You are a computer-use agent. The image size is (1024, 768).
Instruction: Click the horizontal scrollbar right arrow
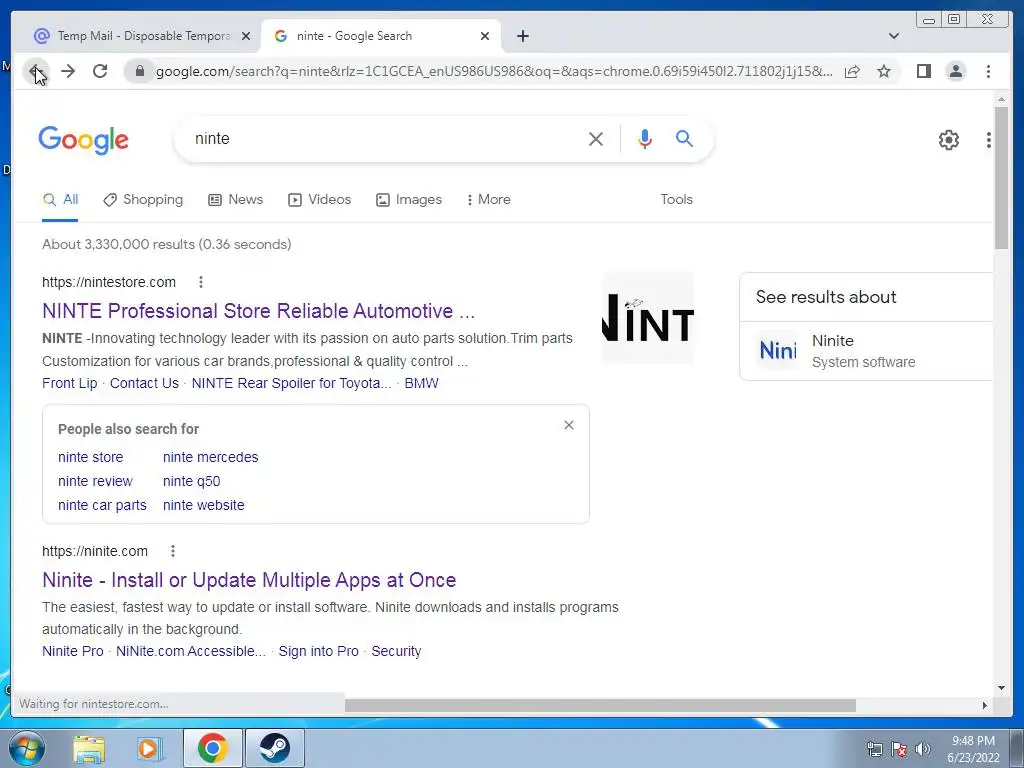(x=985, y=705)
